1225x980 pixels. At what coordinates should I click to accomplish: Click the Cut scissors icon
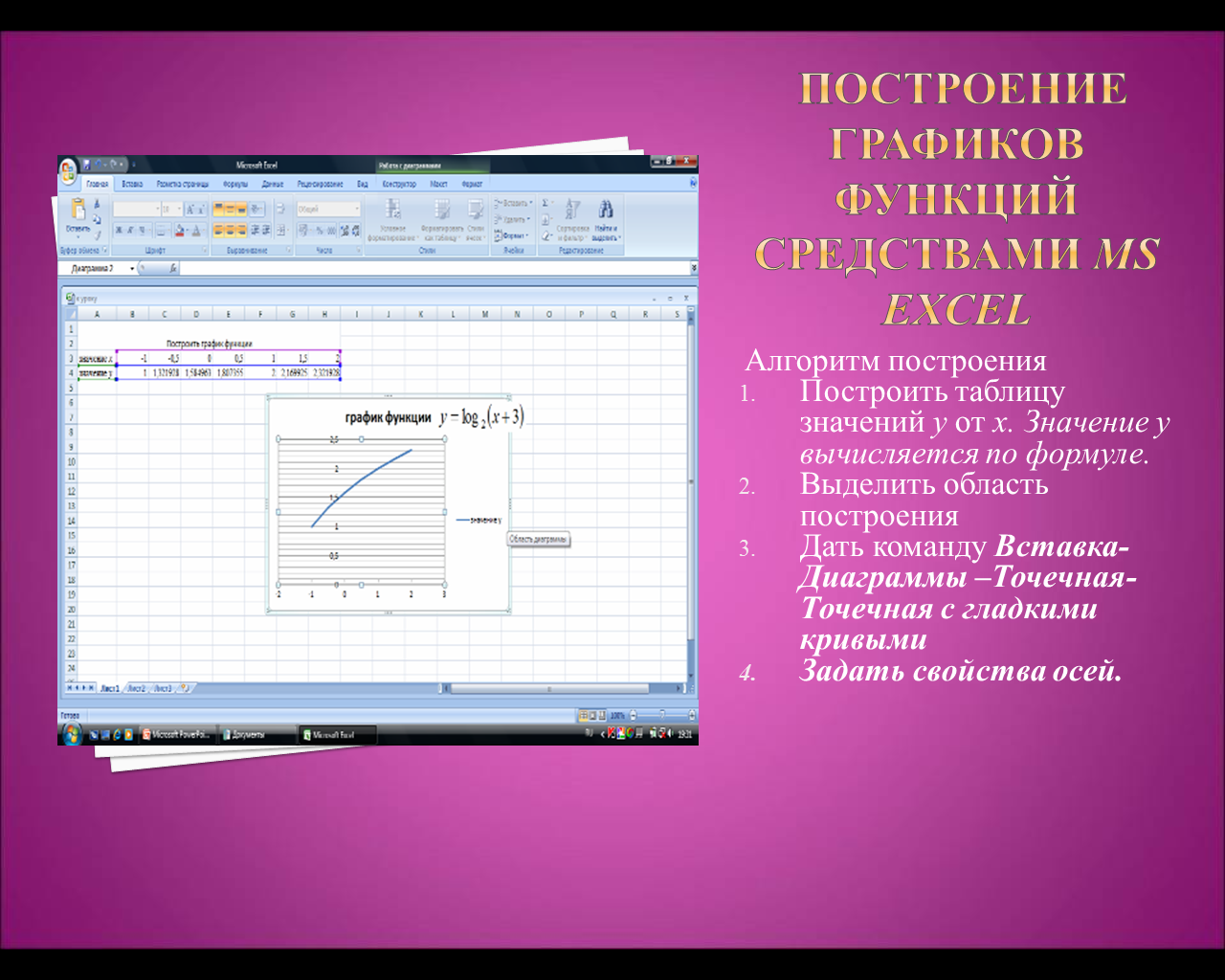coord(97,203)
